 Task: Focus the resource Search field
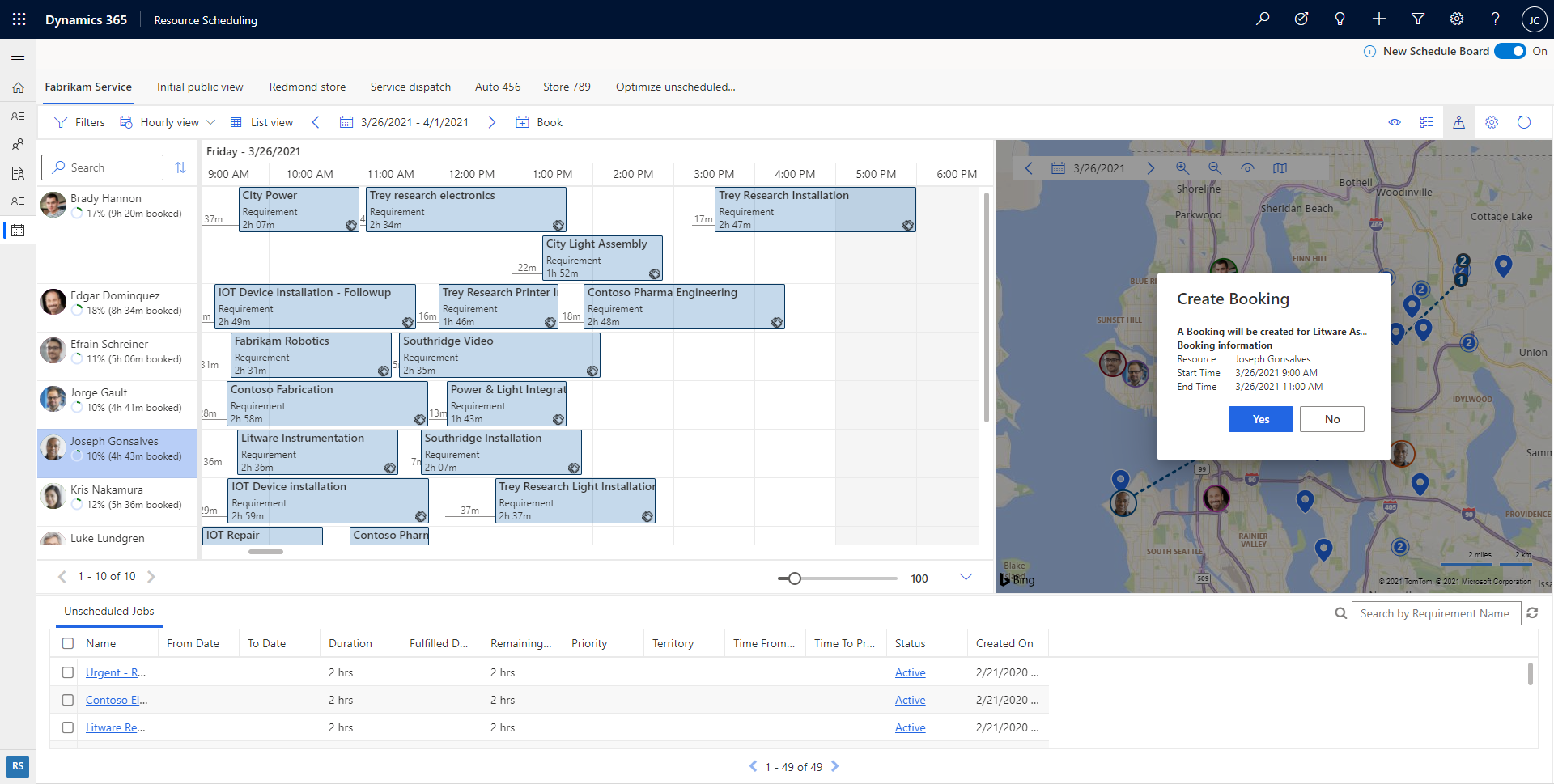pyautogui.click(x=102, y=167)
